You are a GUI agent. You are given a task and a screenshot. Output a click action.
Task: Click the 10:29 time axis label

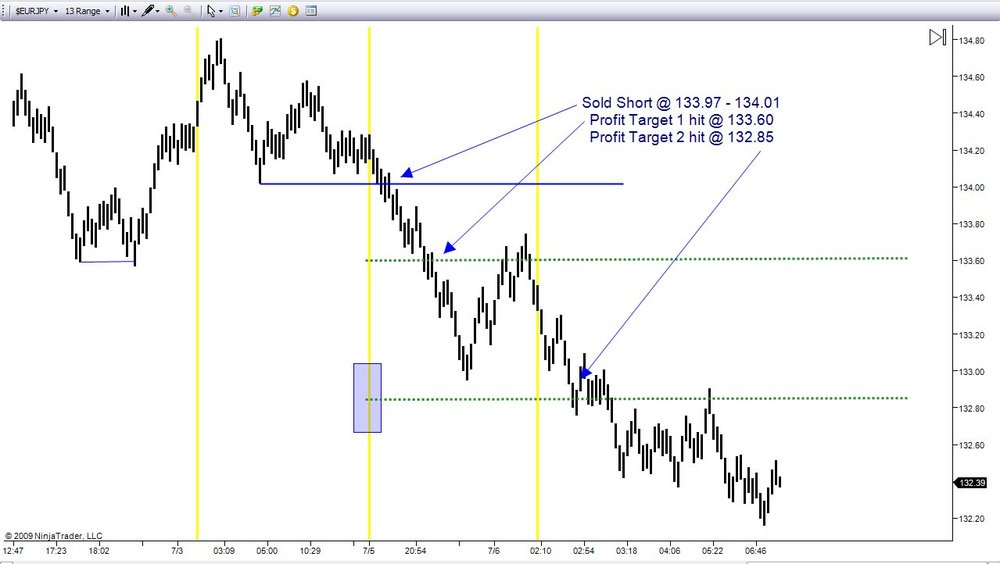(x=310, y=551)
